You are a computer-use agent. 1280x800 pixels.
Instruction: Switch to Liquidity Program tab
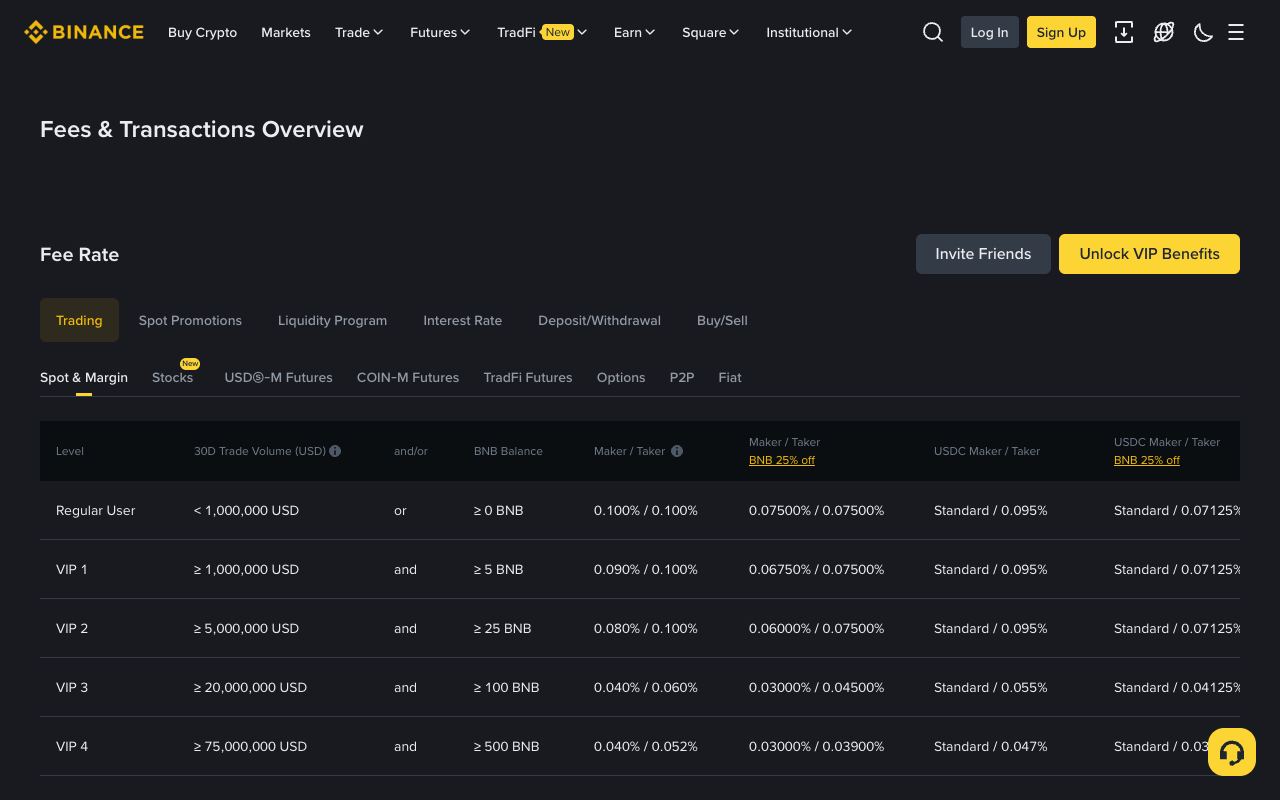[332, 320]
